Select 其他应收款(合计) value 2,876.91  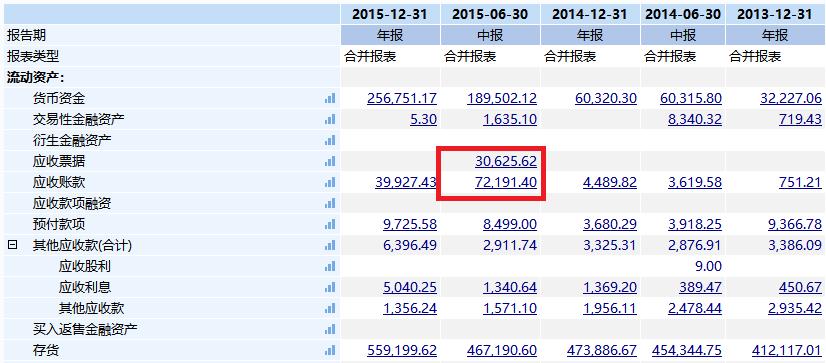click(x=695, y=246)
